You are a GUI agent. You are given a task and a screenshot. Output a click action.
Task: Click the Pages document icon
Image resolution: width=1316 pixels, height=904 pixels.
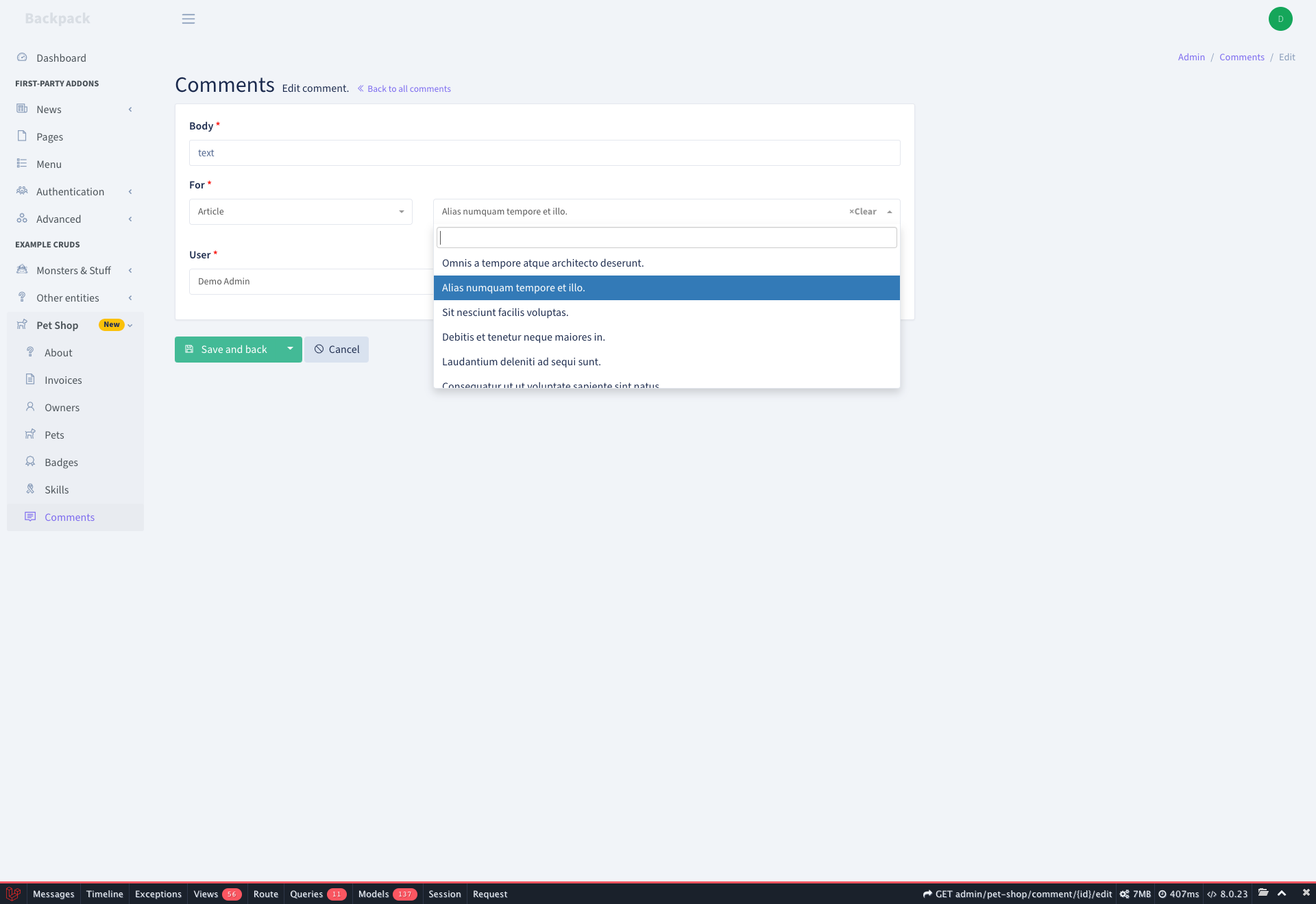click(23, 136)
